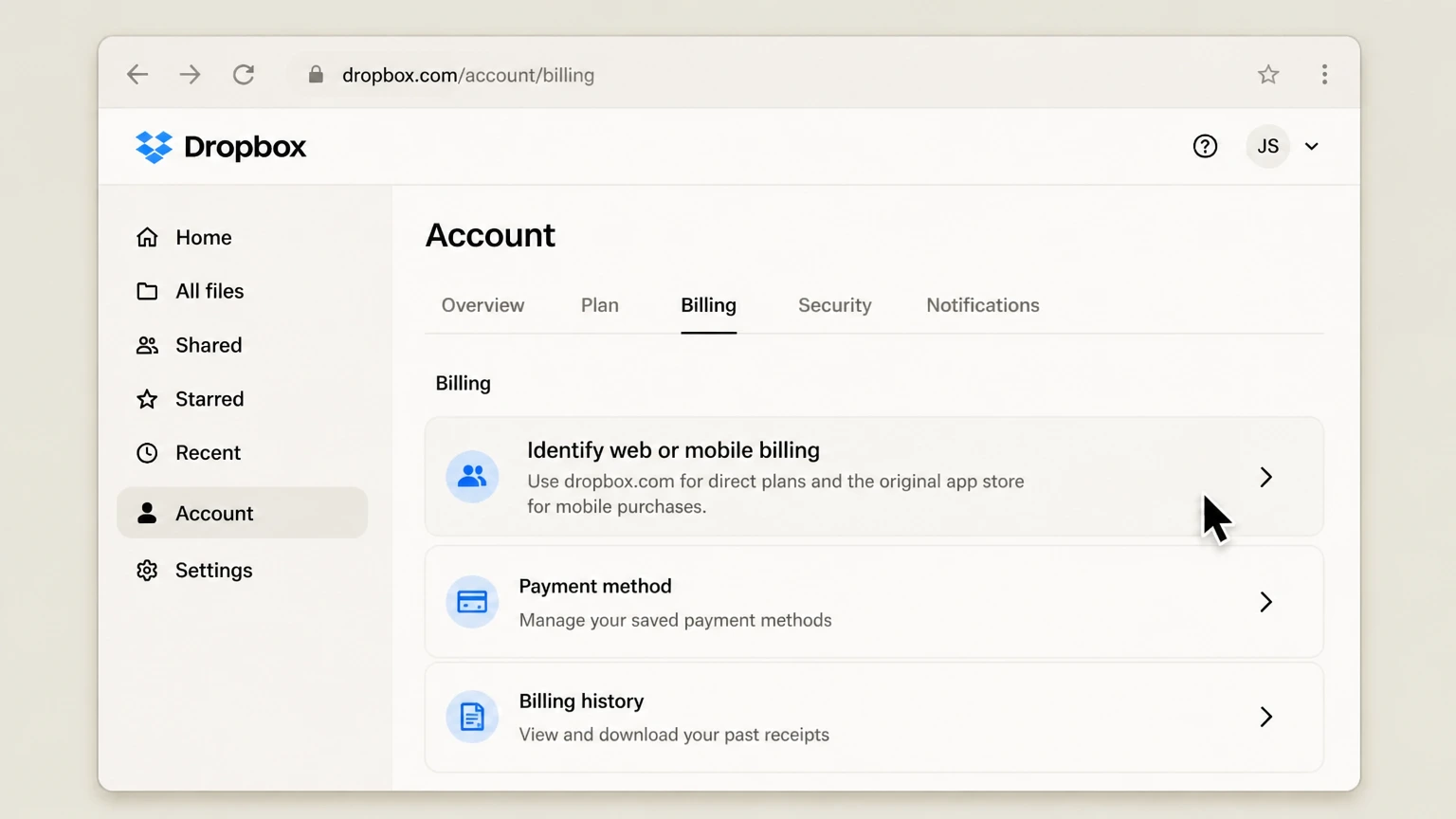Open Payment method
Screen dimensions: 1456x819
click(x=874, y=602)
